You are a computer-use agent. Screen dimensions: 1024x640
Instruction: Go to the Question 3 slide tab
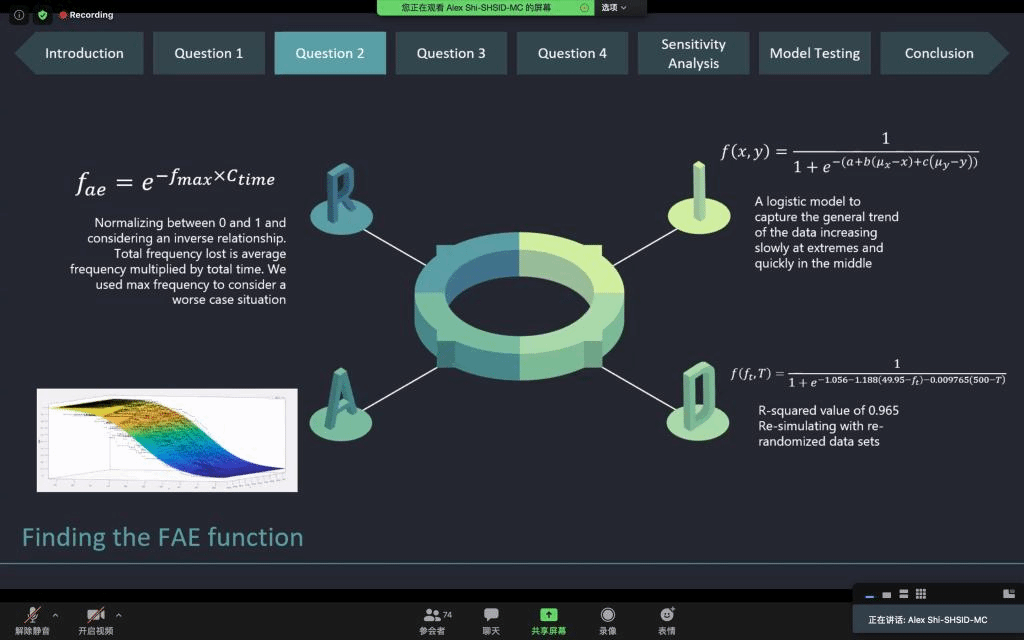click(x=451, y=53)
